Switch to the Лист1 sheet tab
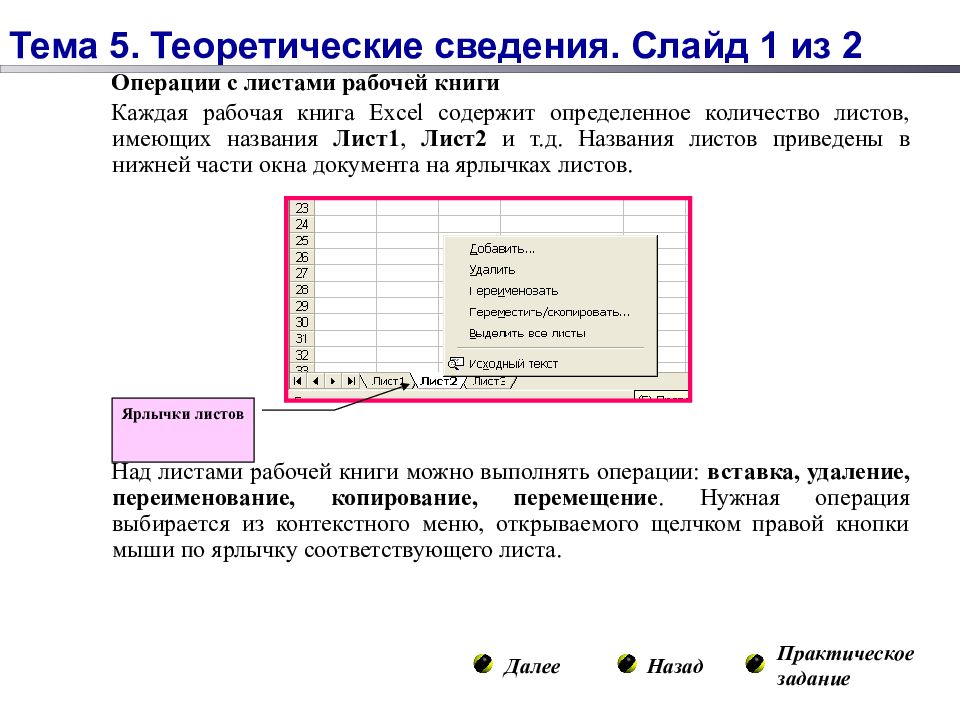This screenshot has height=720, width=960. [388, 381]
